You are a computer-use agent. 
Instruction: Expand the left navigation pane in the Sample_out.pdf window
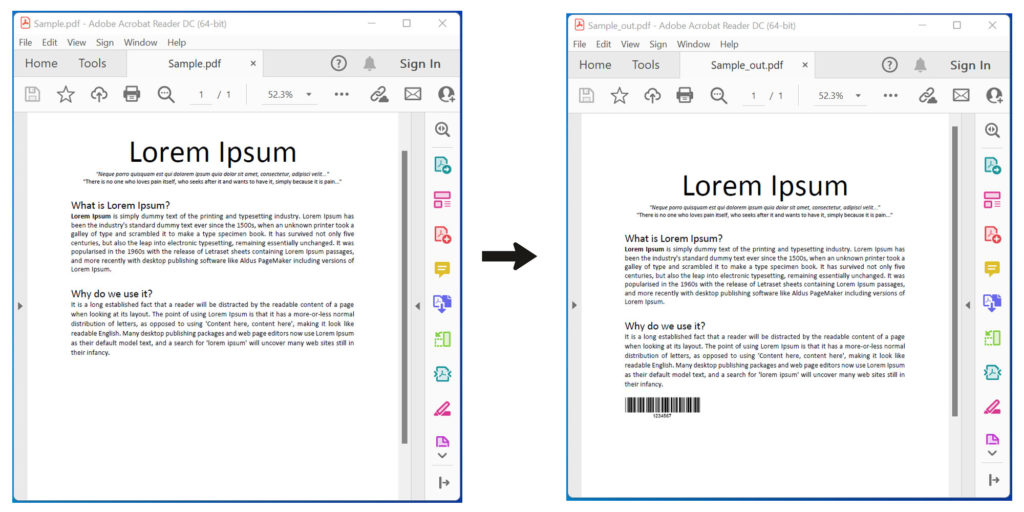tap(572, 305)
